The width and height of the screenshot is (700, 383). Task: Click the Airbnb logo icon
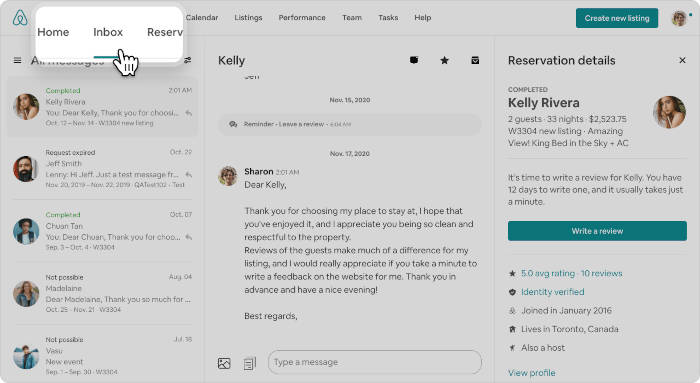[20, 18]
